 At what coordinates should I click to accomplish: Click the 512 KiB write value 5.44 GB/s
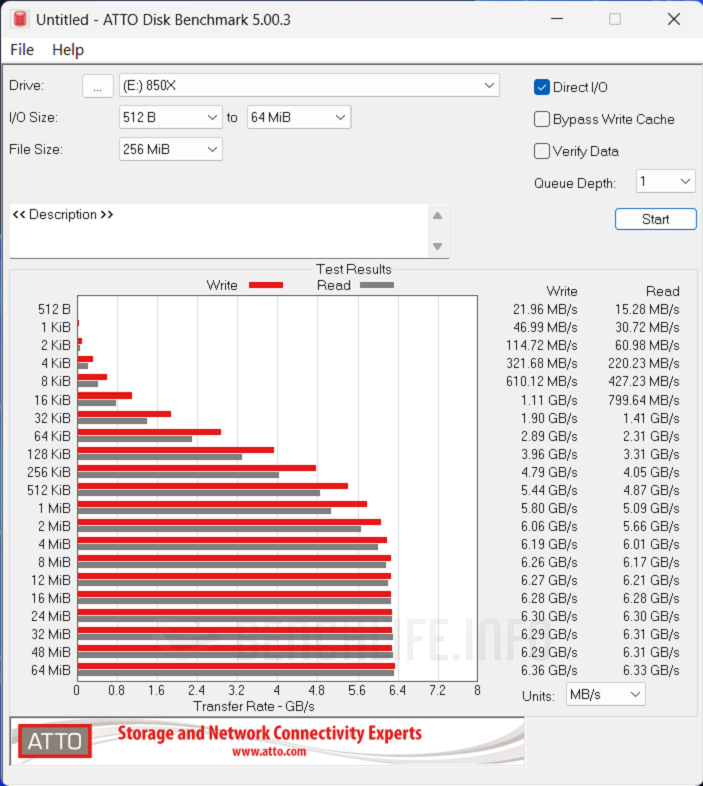549,490
